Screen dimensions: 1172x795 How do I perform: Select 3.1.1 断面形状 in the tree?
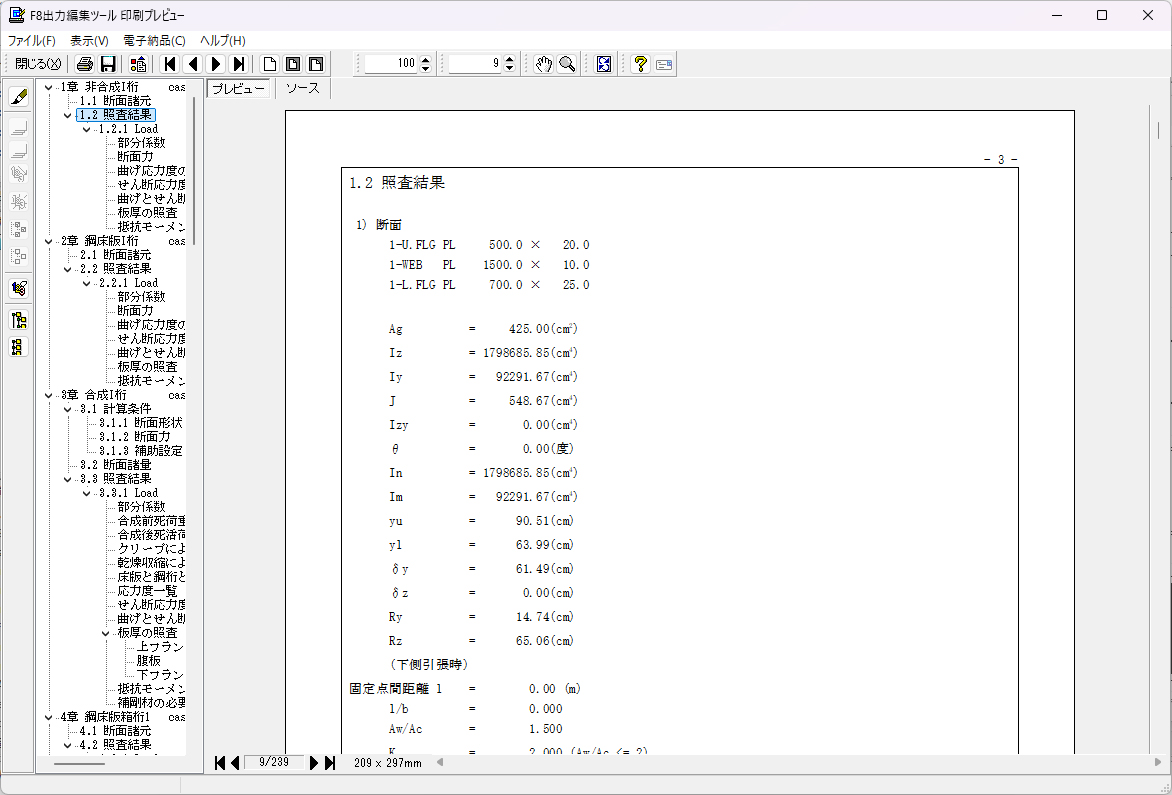(141, 423)
